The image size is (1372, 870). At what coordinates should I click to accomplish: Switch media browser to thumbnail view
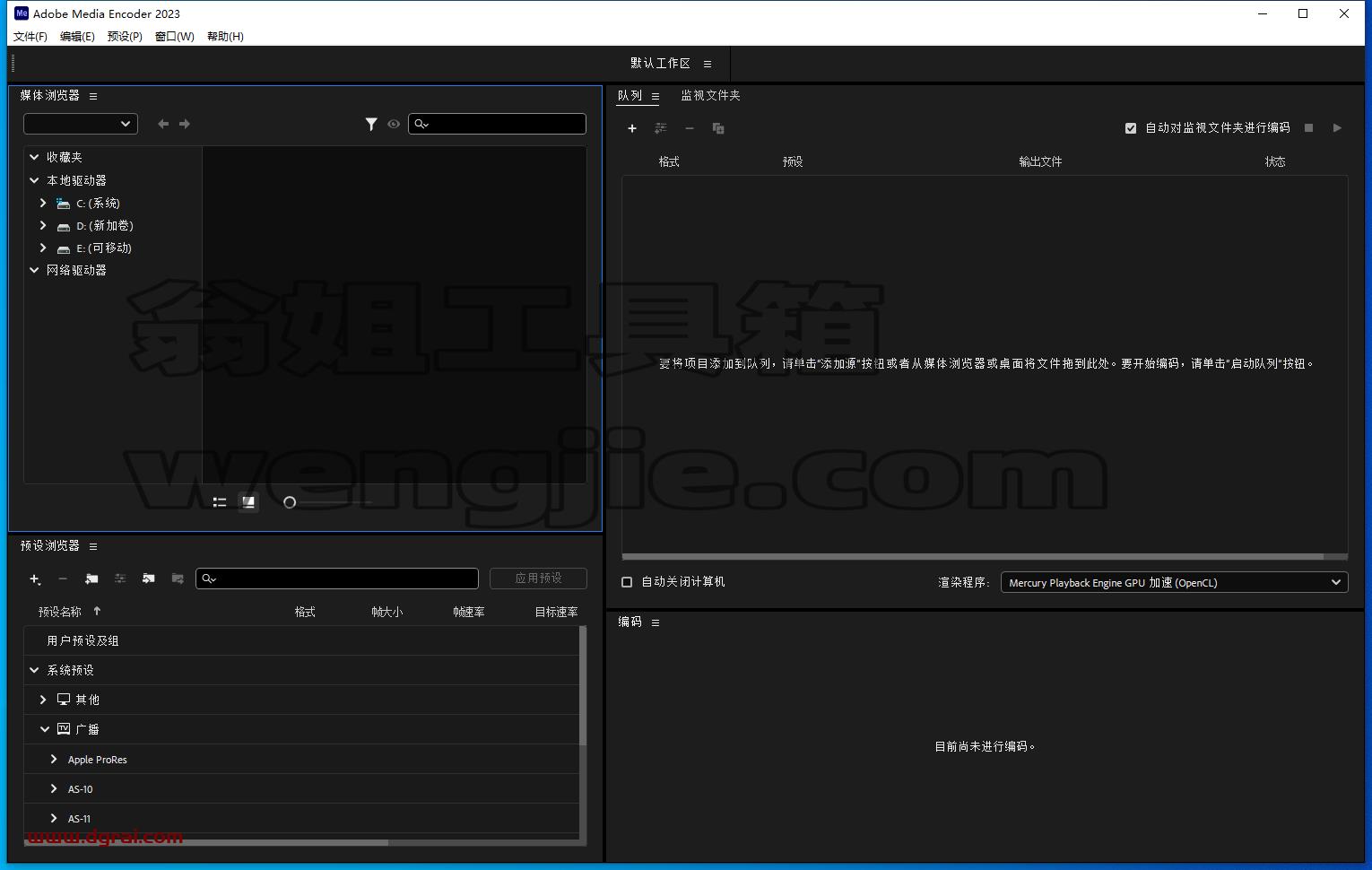[248, 502]
